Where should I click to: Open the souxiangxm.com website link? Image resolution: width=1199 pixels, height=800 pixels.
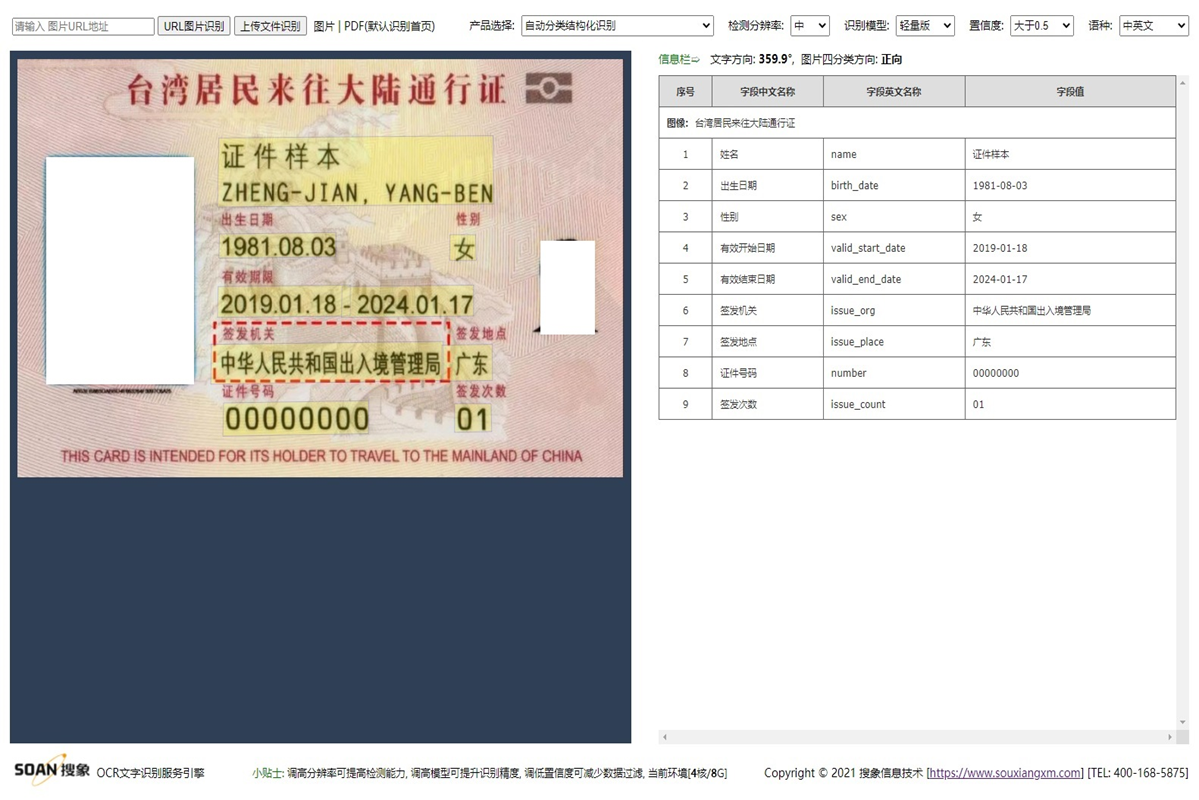click(1002, 772)
